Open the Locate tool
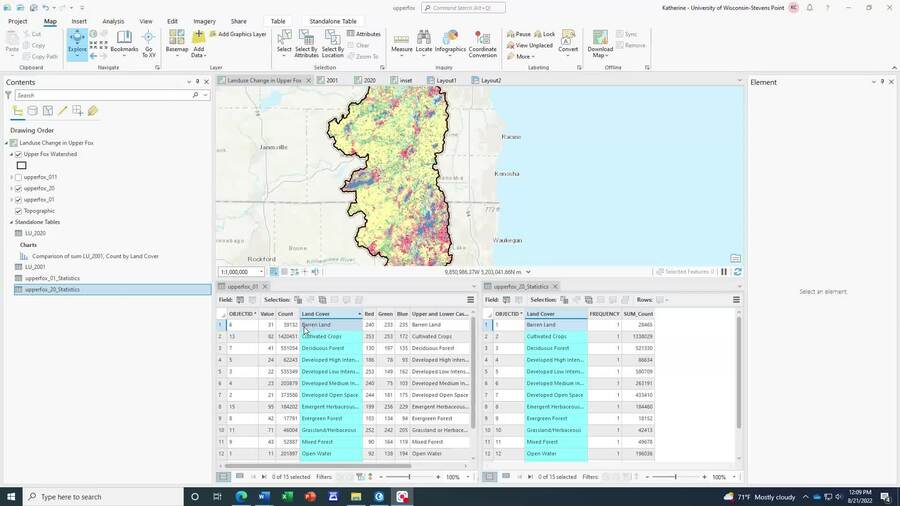Viewport: 900px width, 506px height. point(424,42)
